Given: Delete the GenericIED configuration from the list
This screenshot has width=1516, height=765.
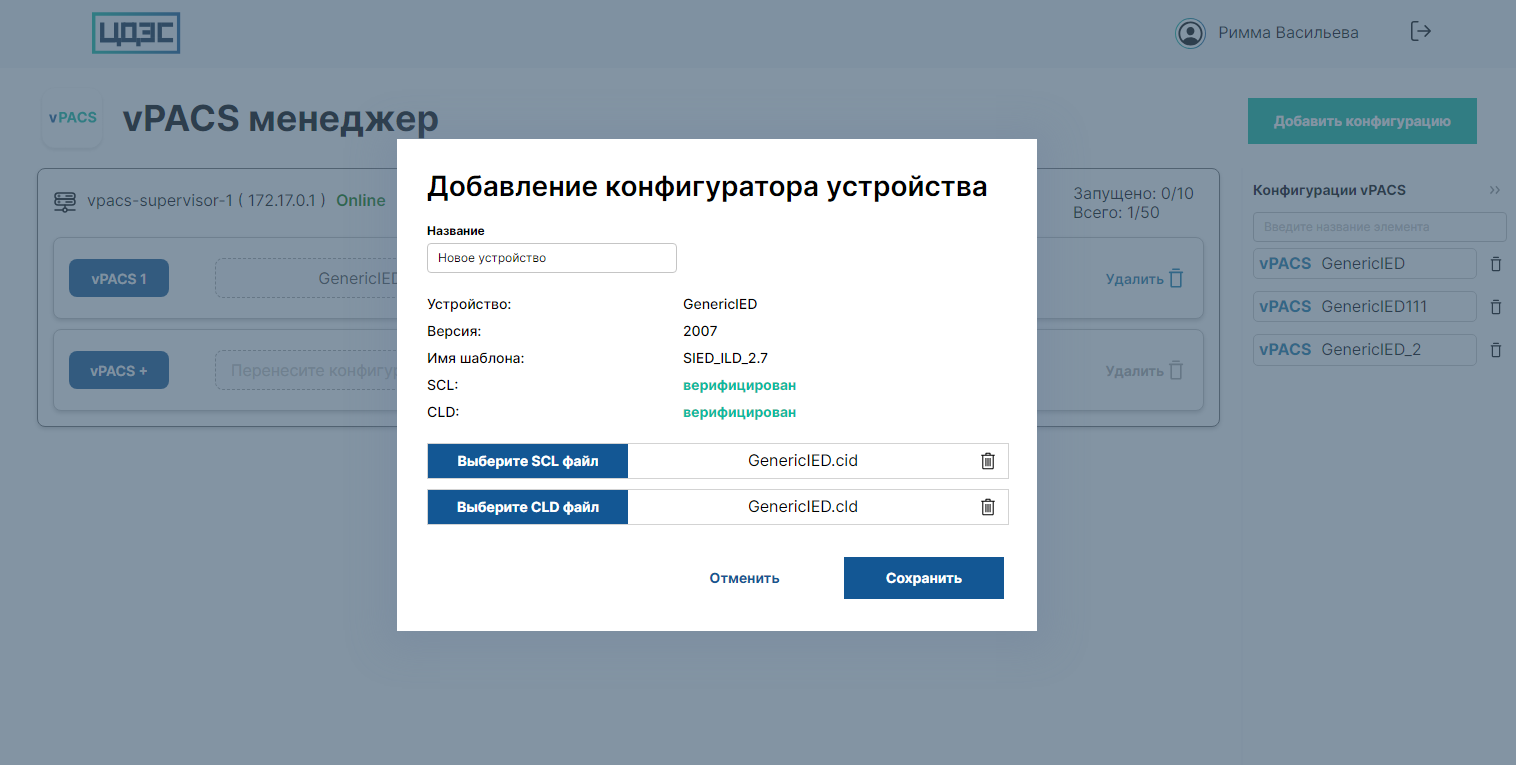Looking at the screenshot, I should coord(1496,264).
